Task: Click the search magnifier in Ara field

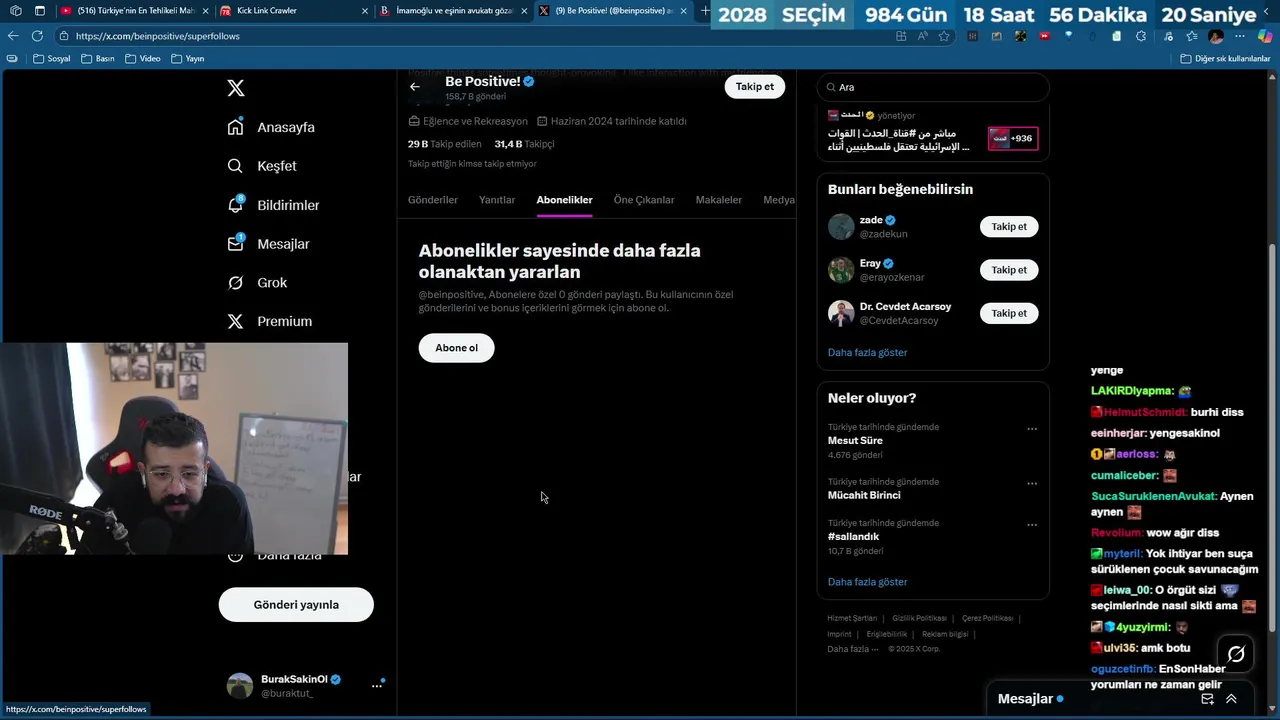Action: coord(830,87)
